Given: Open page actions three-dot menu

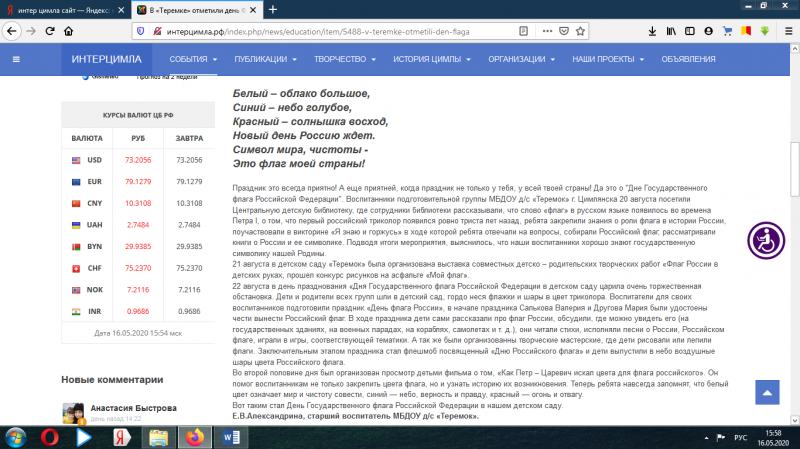Looking at the screenshot, I should (x=547, y=32).
